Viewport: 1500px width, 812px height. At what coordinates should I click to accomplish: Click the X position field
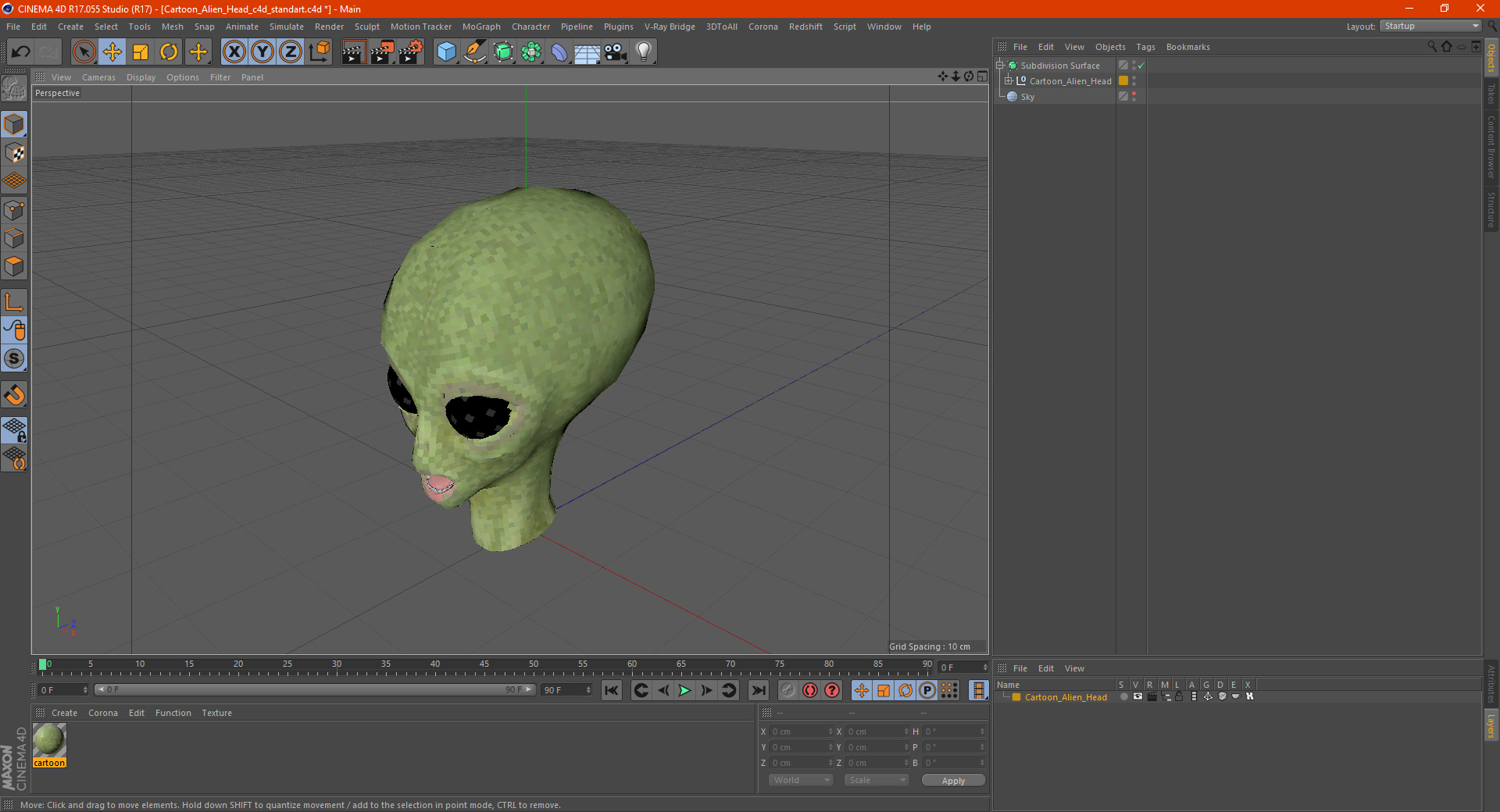[801, 732]
